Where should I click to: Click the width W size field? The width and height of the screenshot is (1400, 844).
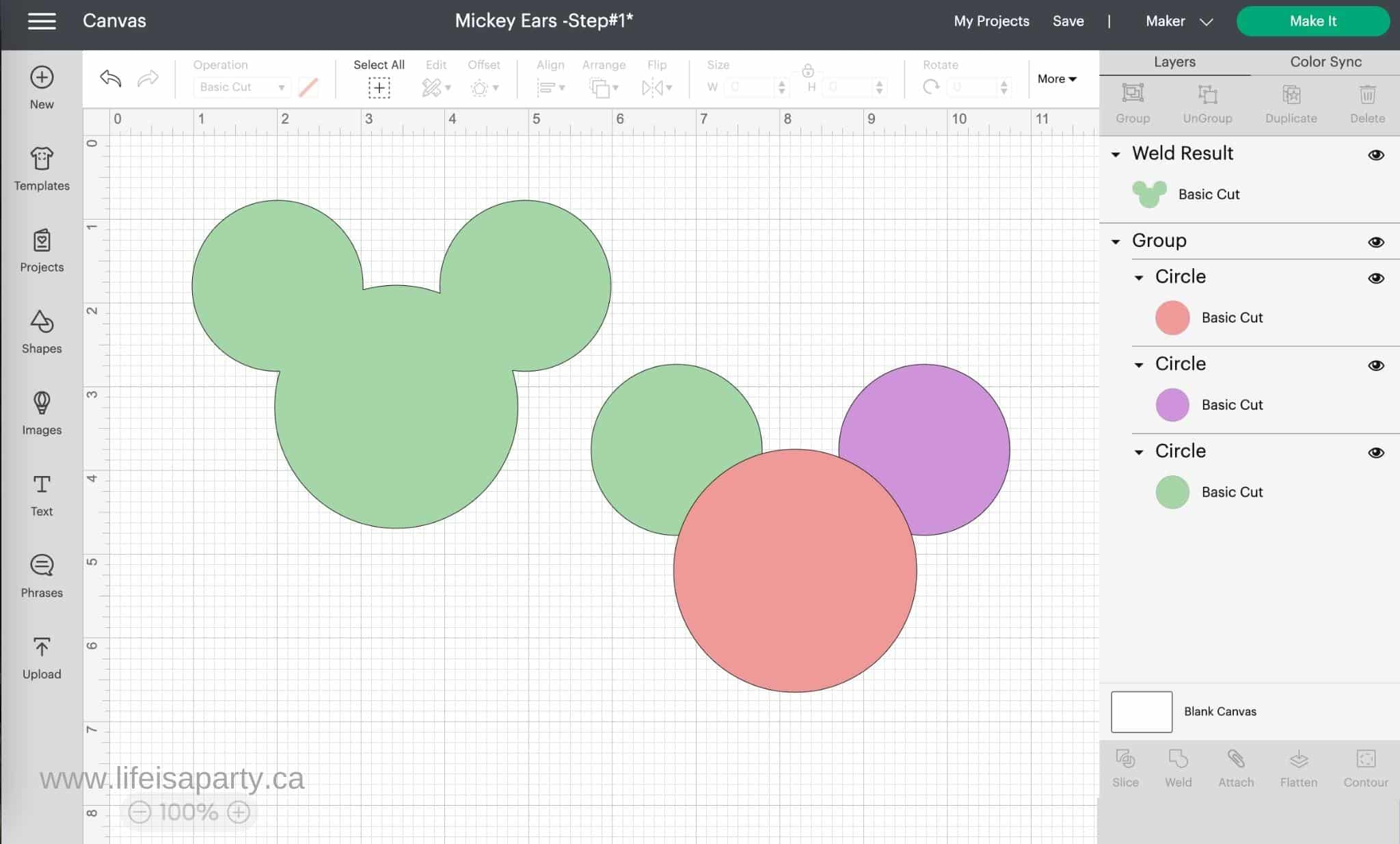[x=757, y=87]
